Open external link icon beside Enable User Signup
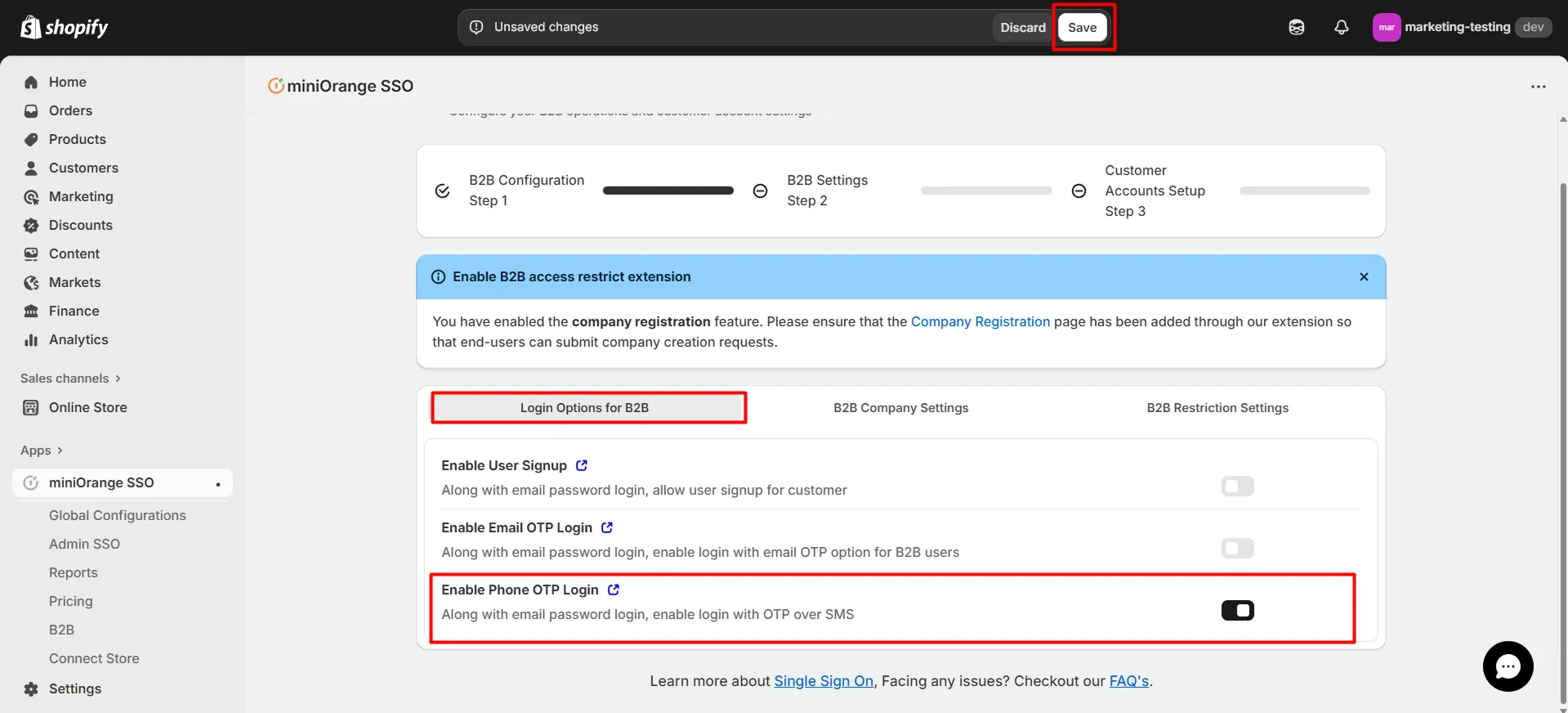Viewport: 1568px width, 713px height. coord(582,465)
